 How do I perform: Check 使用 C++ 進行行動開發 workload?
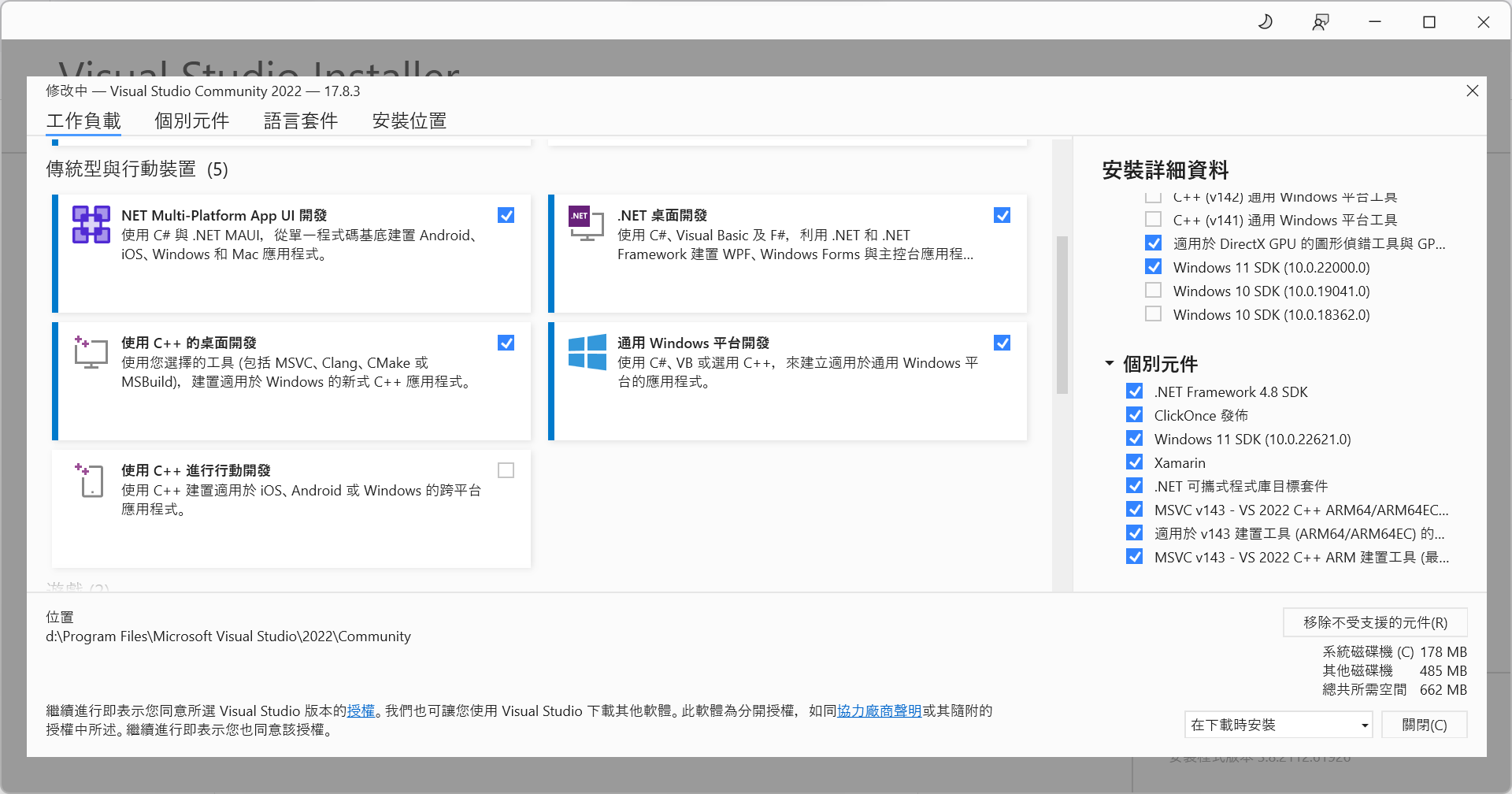coord(506,470)
